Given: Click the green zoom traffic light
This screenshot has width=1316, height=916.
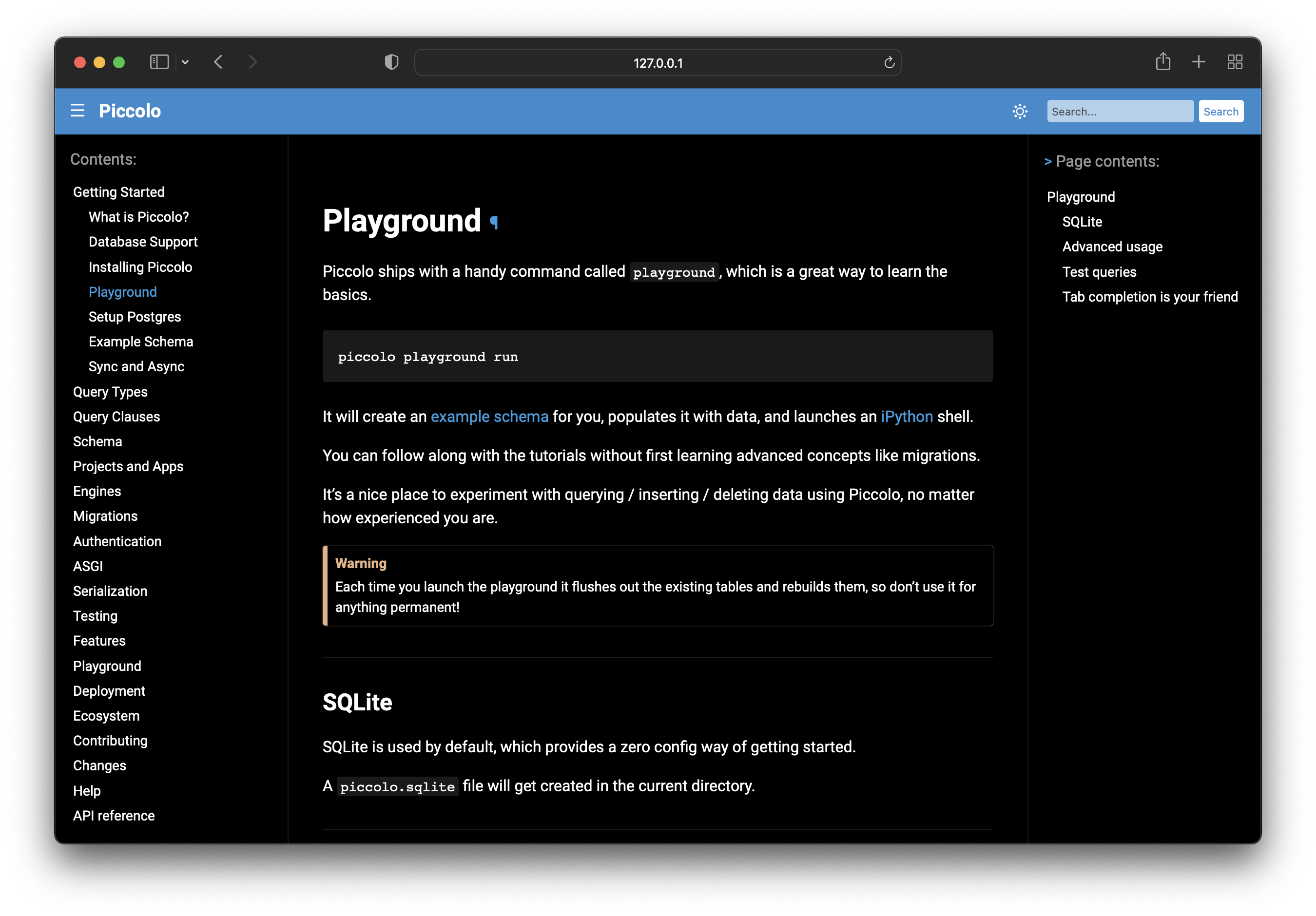Looking at the screenshot, I should [118, 62].
